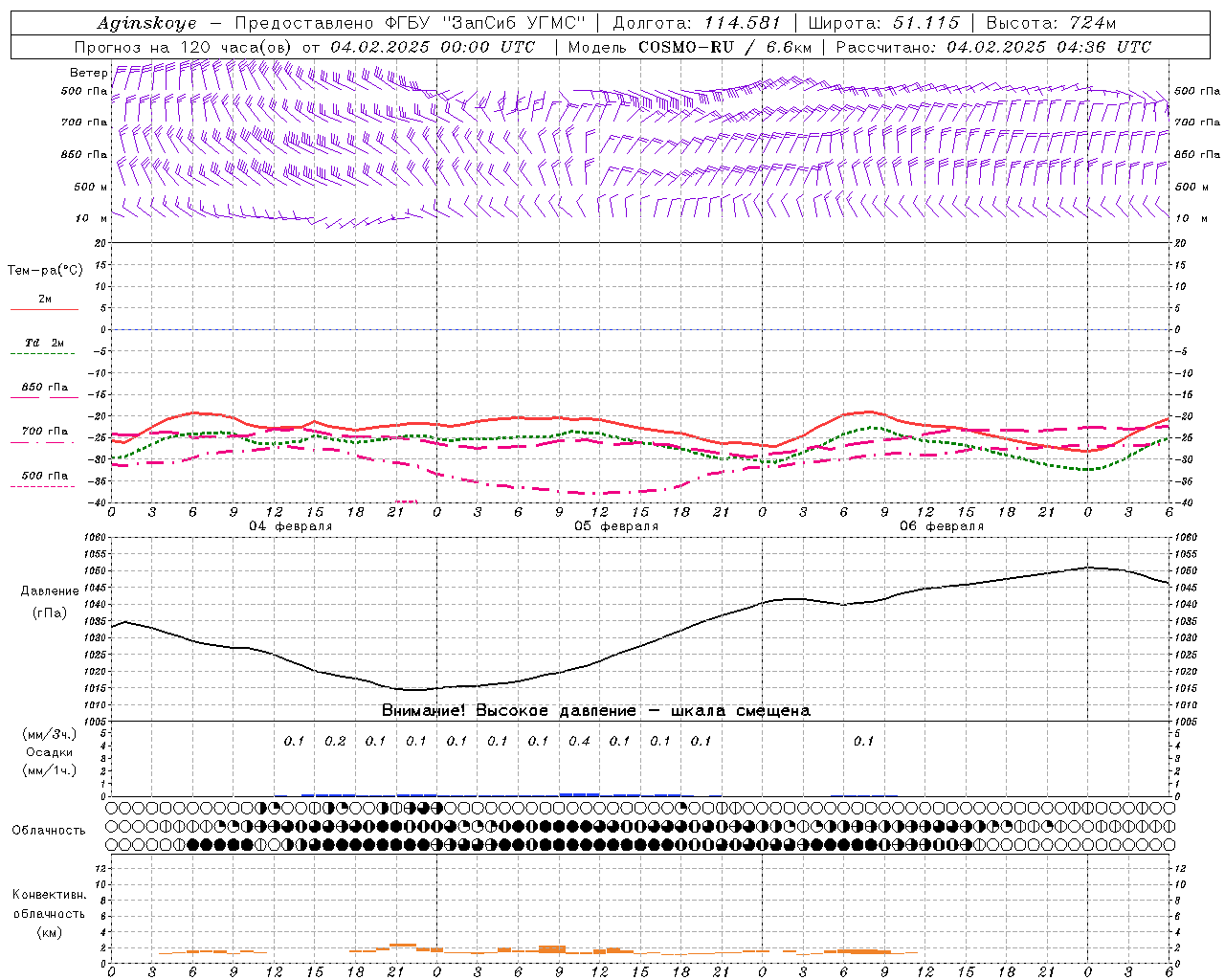
Task: Select the longitude value "Долгота: 114.581"
Action: click(x=696, y=23)
